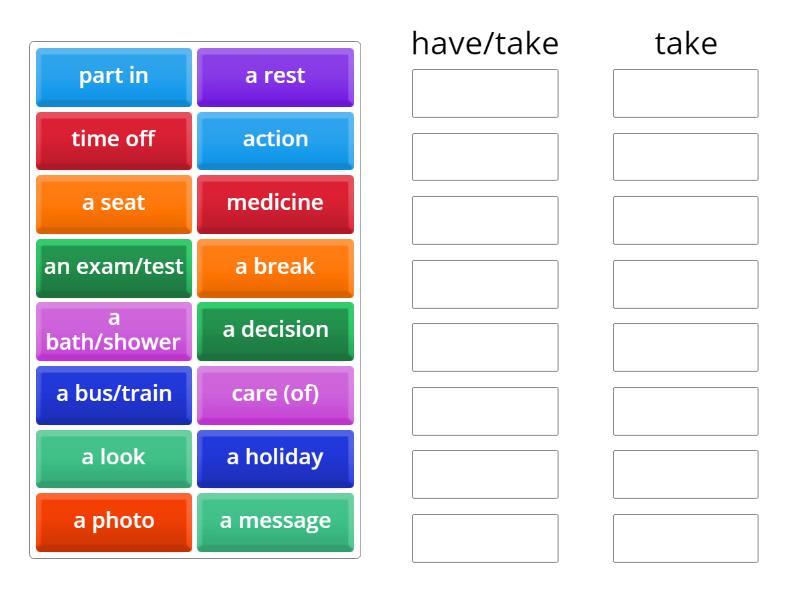Image resolution: width=800 pixels, height=600 pixels.
Task: Click the take column header
Action: click(x=685, y=43)
